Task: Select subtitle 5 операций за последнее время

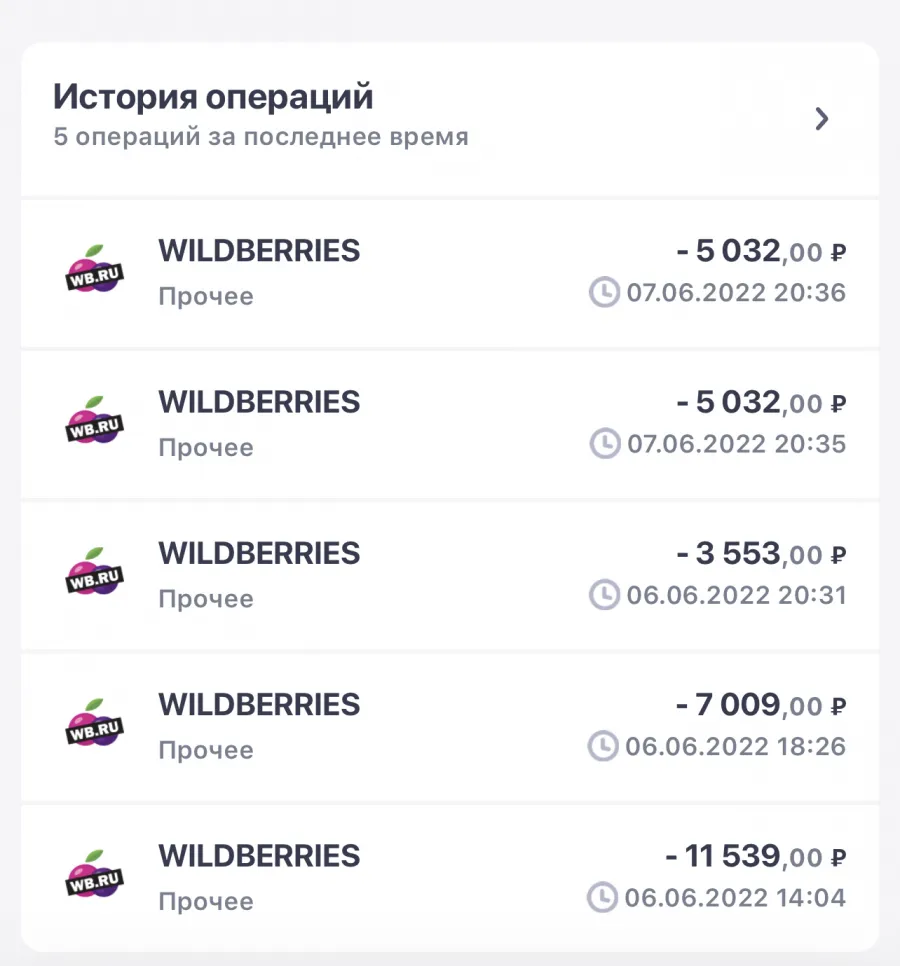Action: click(x=261, y=137)
